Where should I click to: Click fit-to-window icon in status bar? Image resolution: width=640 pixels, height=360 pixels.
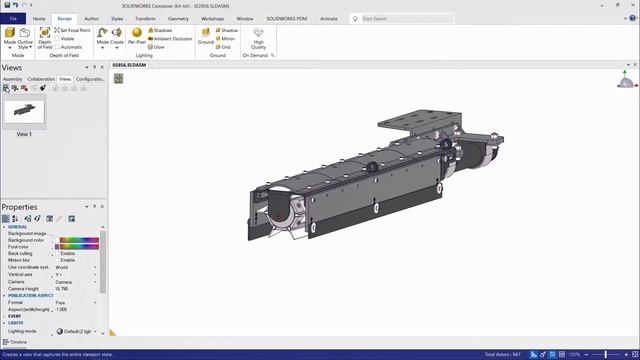coord(635,354)
